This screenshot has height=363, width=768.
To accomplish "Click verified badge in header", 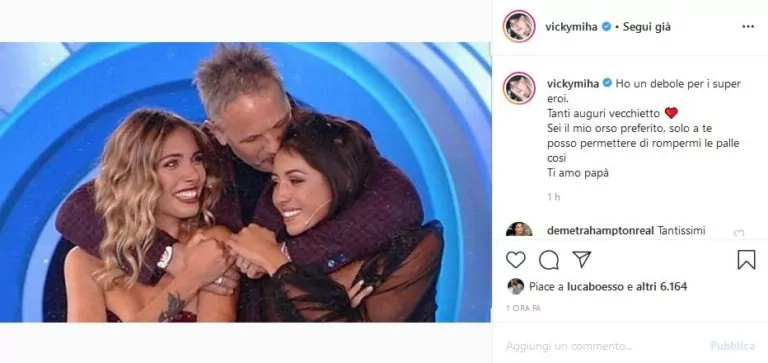I will coord(606,27).
